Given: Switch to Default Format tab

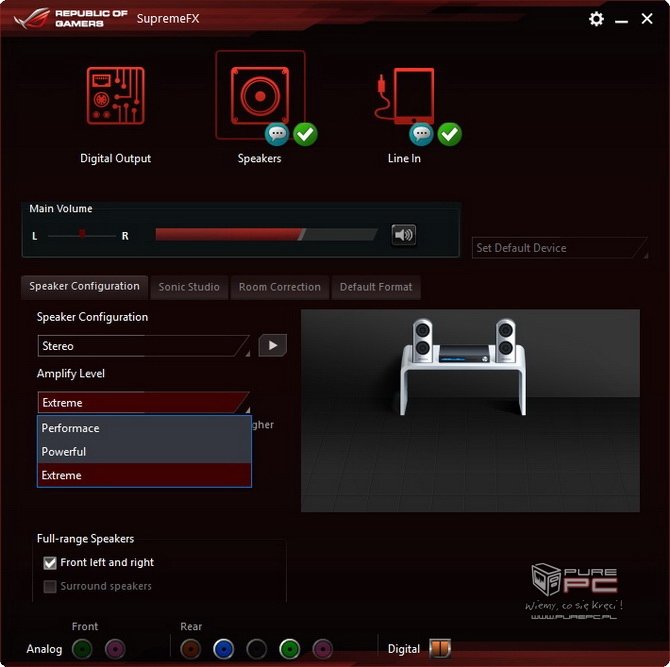Looking at the screenshot, I should (376, 287).
